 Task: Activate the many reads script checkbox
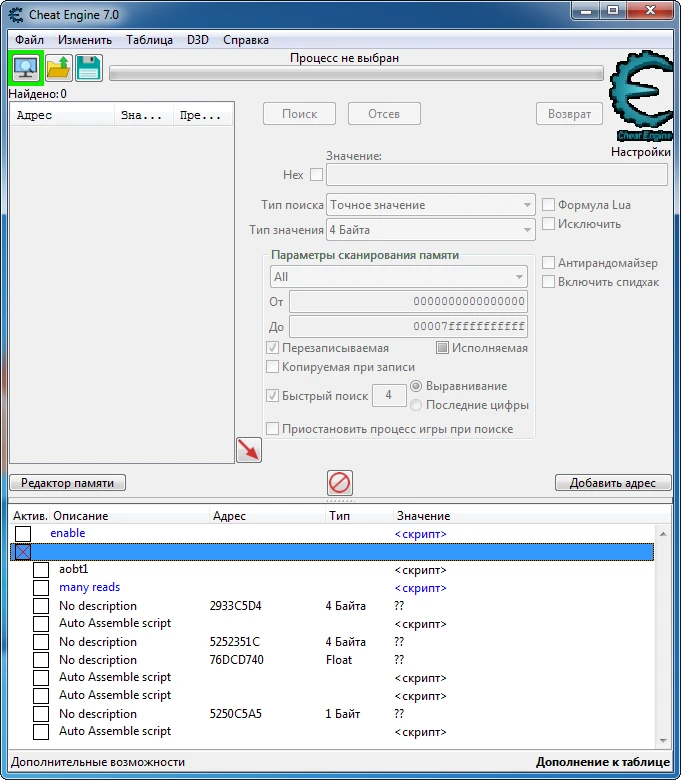tap(41, 587)
